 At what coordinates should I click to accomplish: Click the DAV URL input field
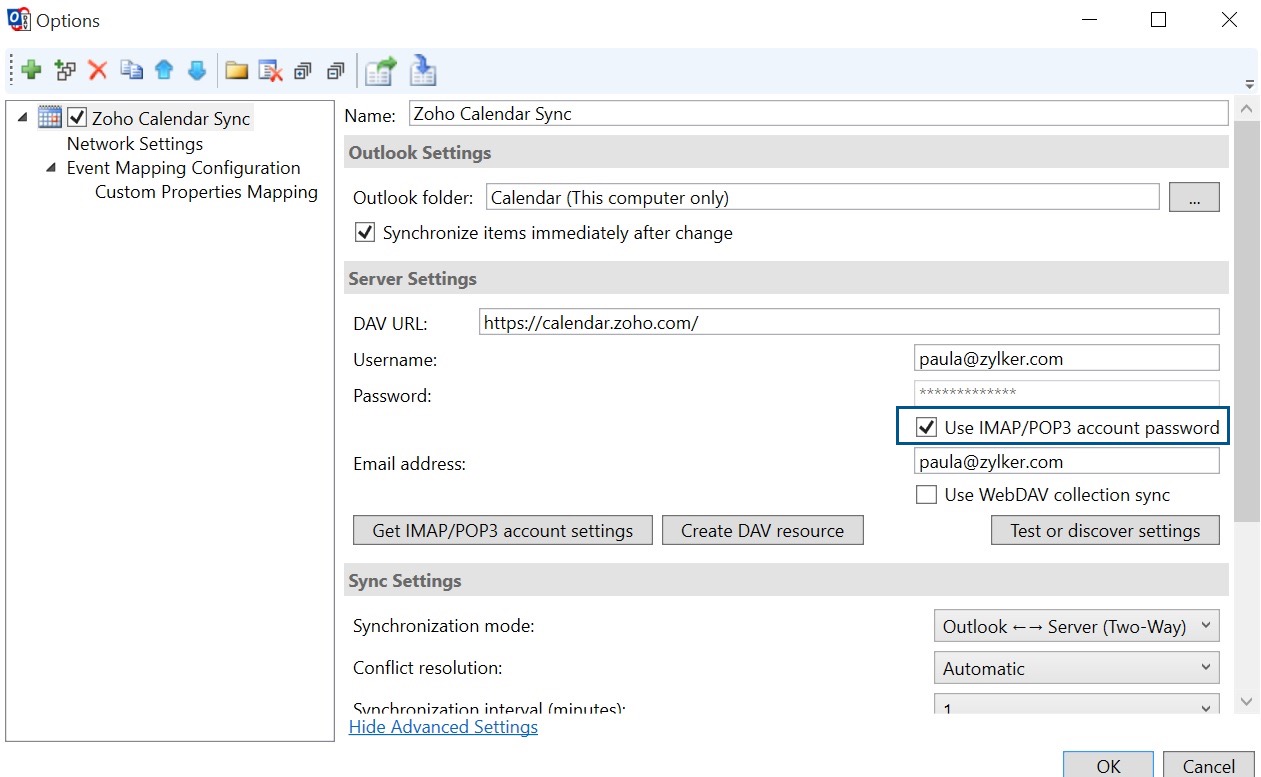click(848, 322)
